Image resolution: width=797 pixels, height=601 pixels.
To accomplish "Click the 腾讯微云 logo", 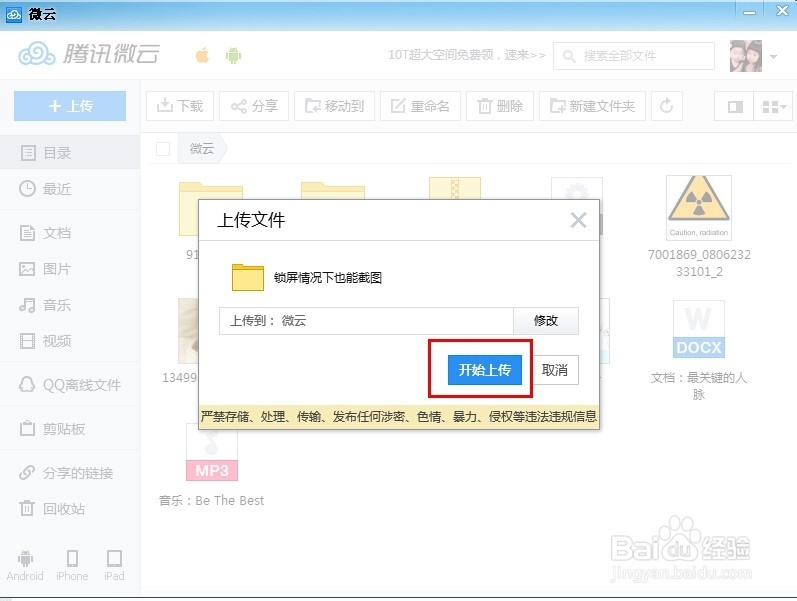I will 89,54.
